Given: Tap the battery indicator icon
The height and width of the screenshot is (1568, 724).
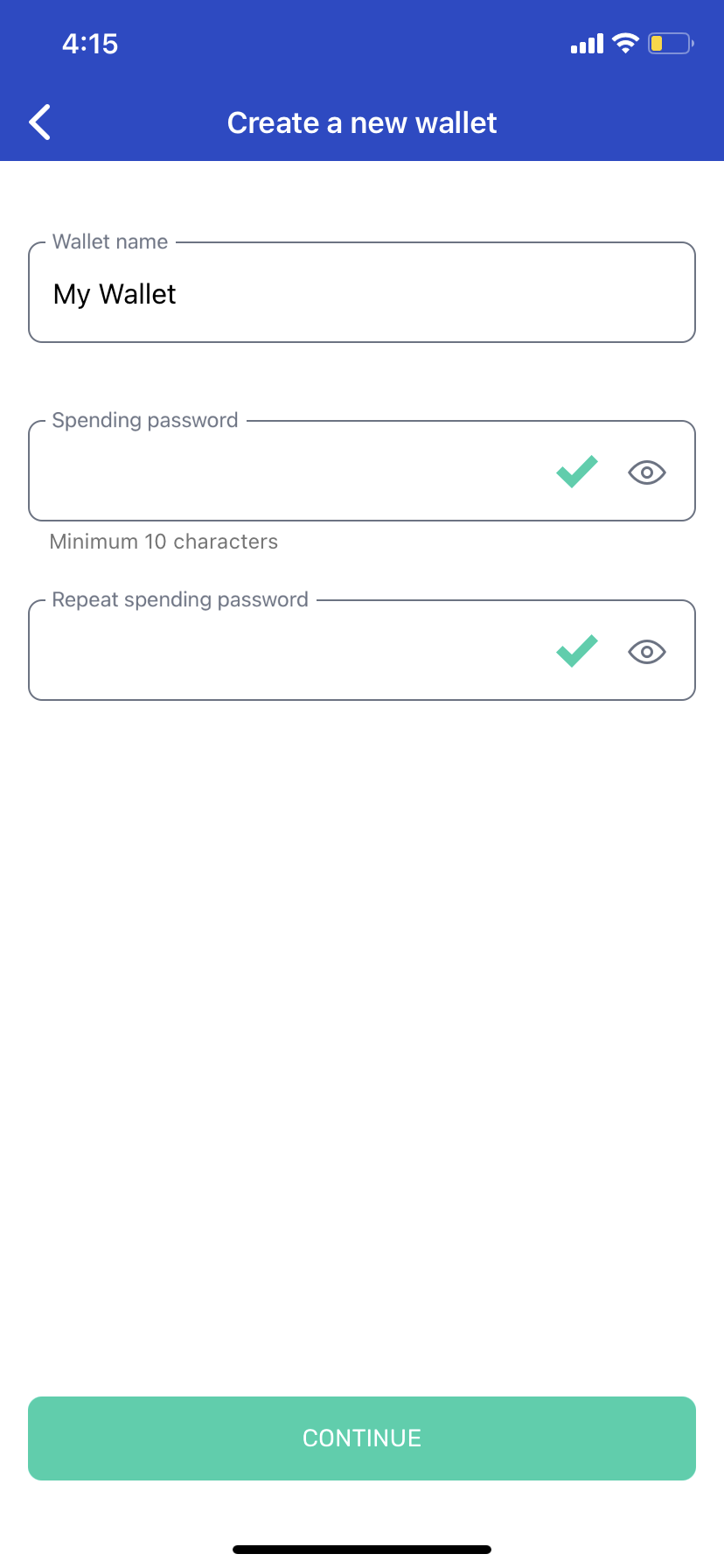Looking at the screenshot, I should coord(670,44).
